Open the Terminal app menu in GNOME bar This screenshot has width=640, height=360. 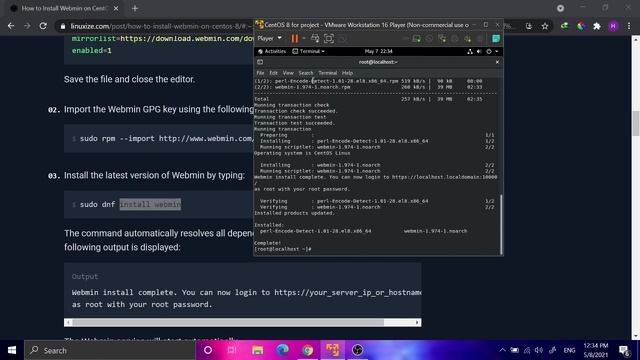tap(308, 51)
